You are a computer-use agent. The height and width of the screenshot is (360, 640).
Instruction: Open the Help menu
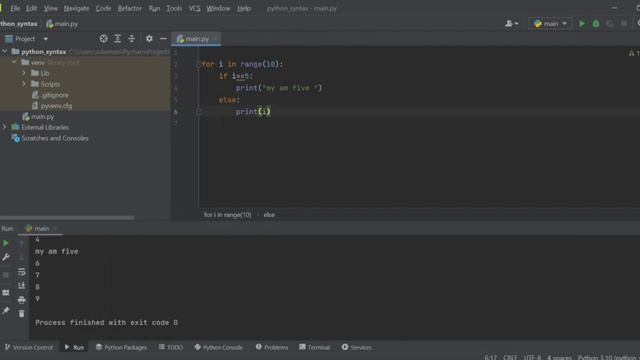tap(244, 8)
